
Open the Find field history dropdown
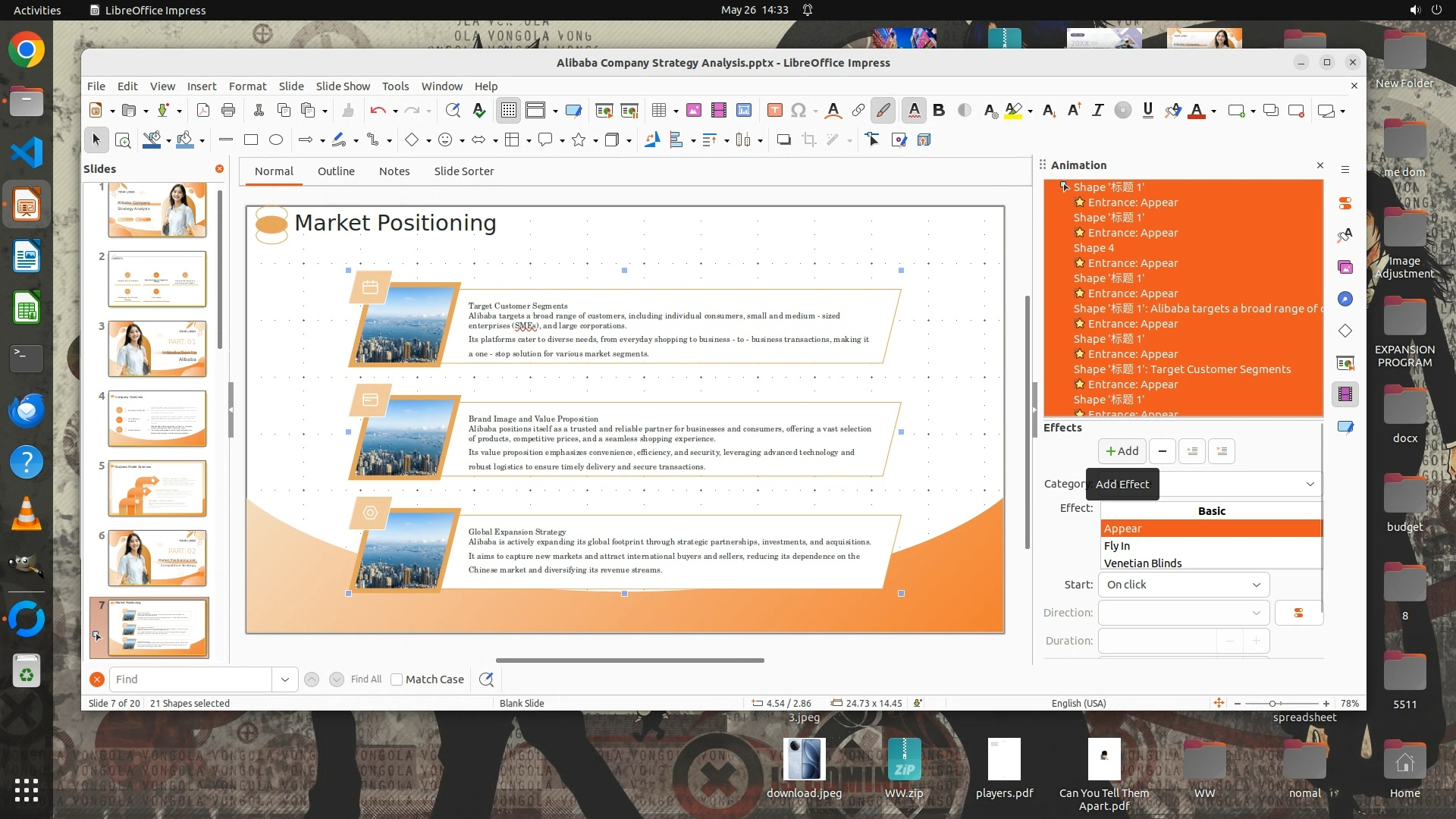285,679
